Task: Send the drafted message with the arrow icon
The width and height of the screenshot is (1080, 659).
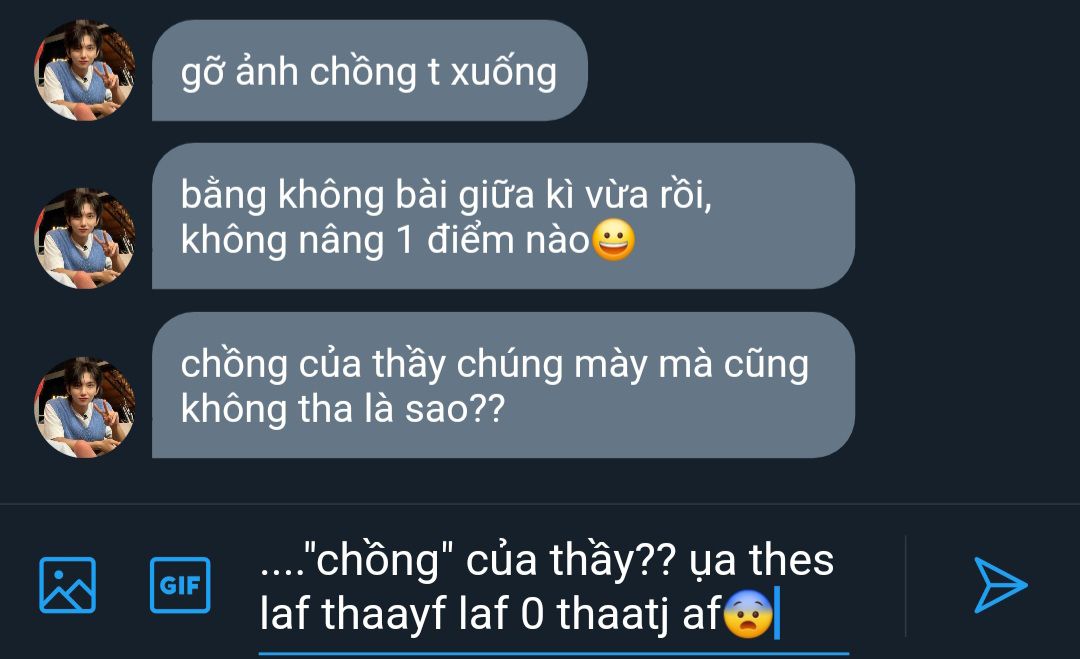Action: pyautogui.click(x=1000, y=585)
